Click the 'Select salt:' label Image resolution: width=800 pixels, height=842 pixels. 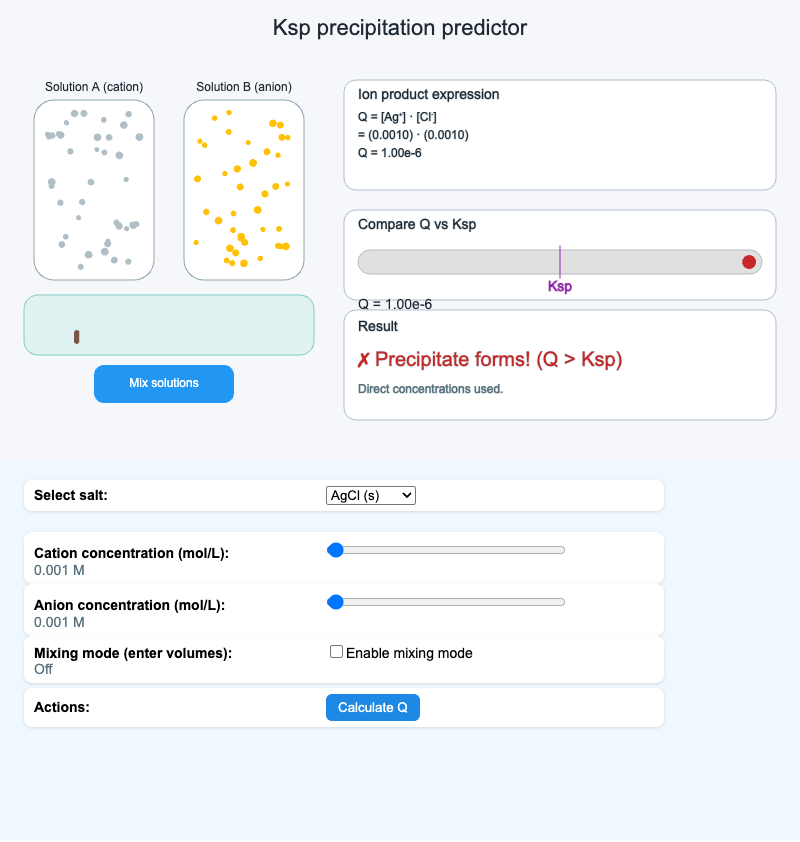pos(70,495)
